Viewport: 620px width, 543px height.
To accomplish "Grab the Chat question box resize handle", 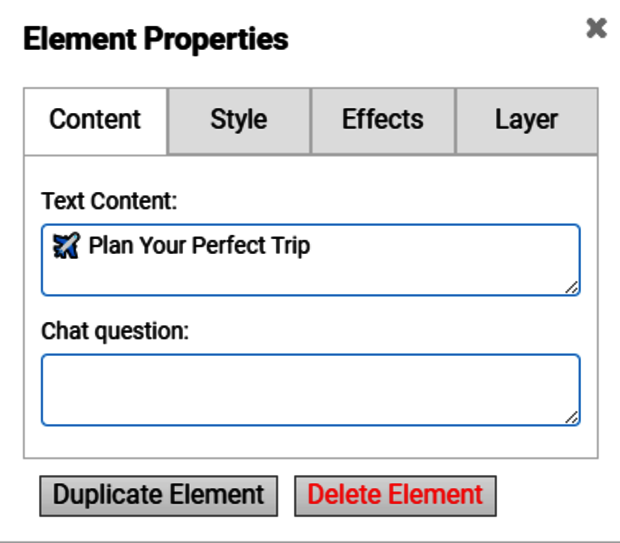I will [571, 416].
